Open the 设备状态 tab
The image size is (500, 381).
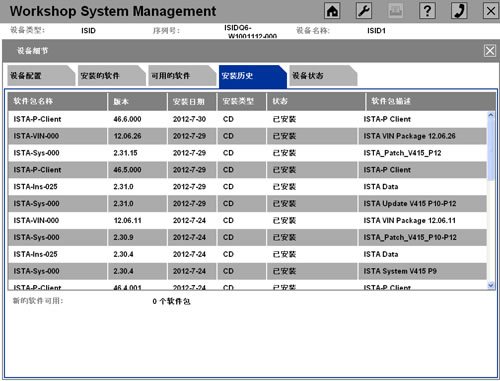point(323,76)
